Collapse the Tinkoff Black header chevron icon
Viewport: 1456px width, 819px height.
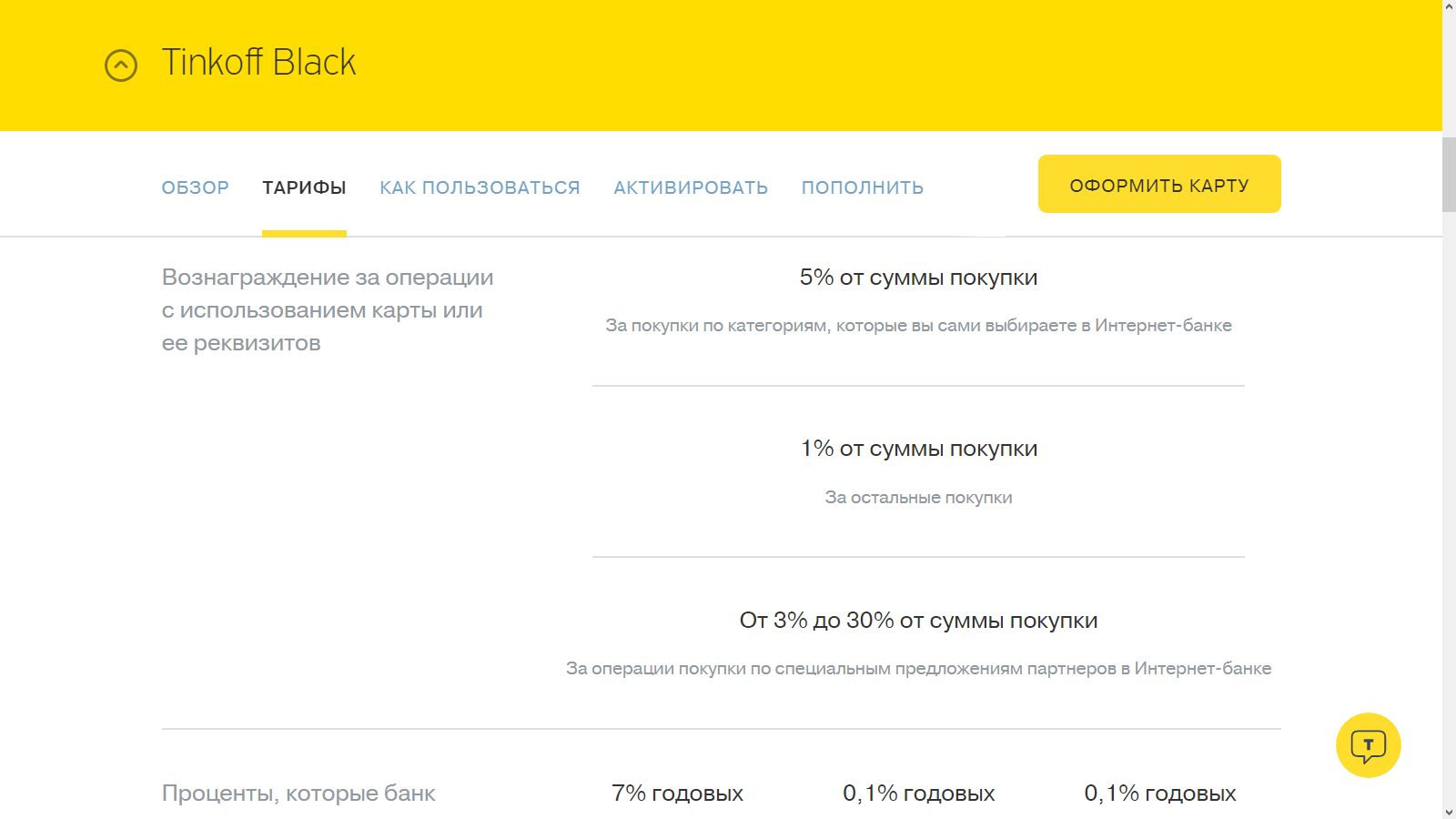pos(121,66)
